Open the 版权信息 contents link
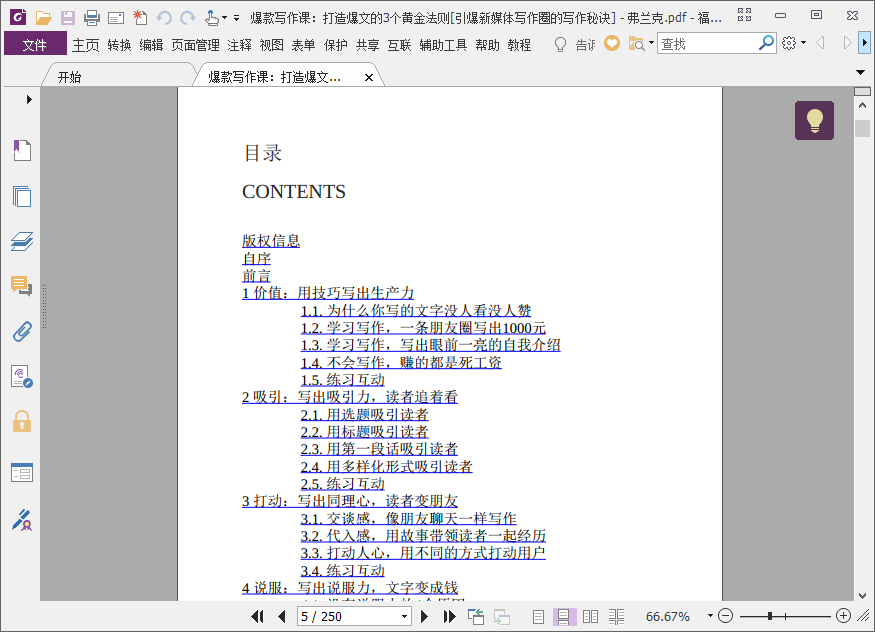875x632 pixels. 271,240
